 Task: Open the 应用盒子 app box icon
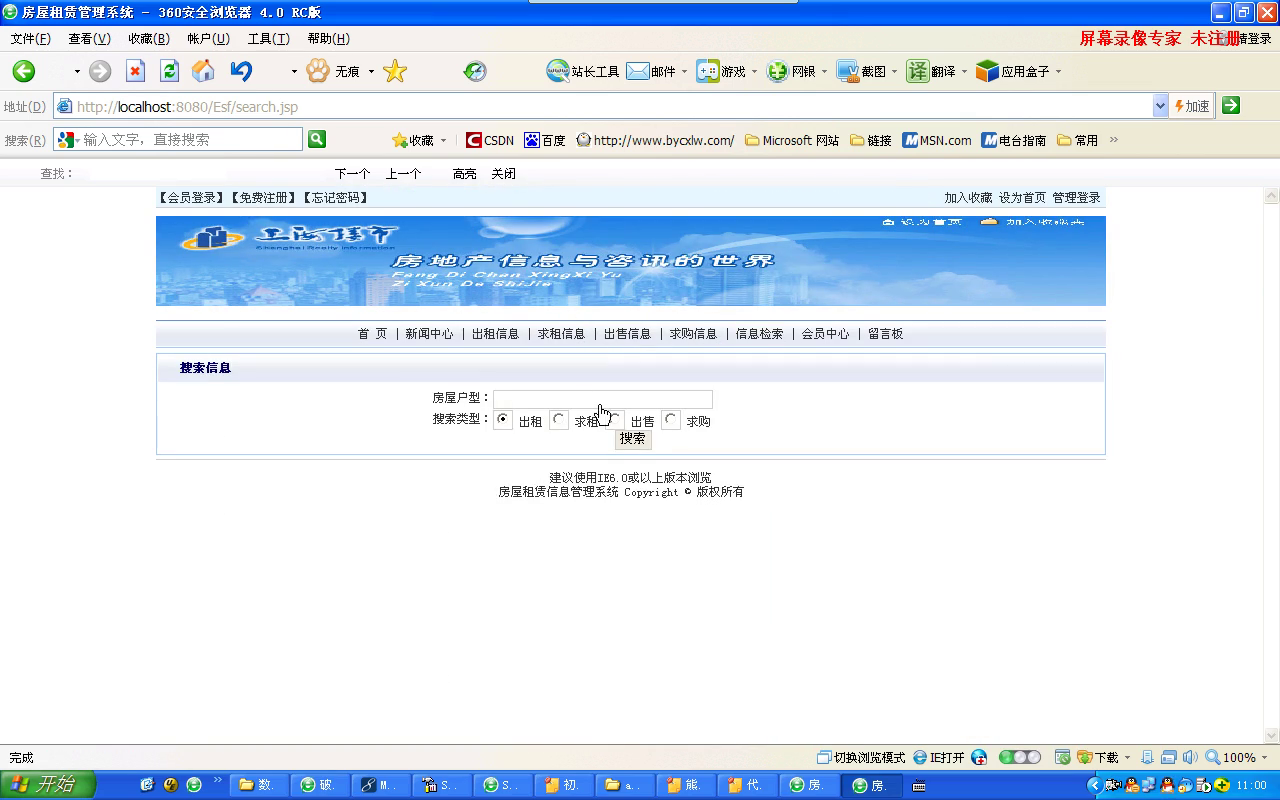(x=988, y=71)
